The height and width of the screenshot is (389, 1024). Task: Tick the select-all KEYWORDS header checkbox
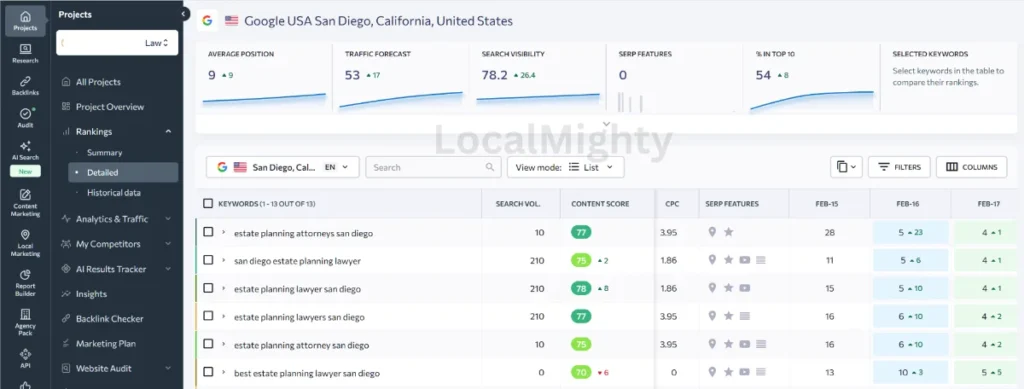click(208, 204)
